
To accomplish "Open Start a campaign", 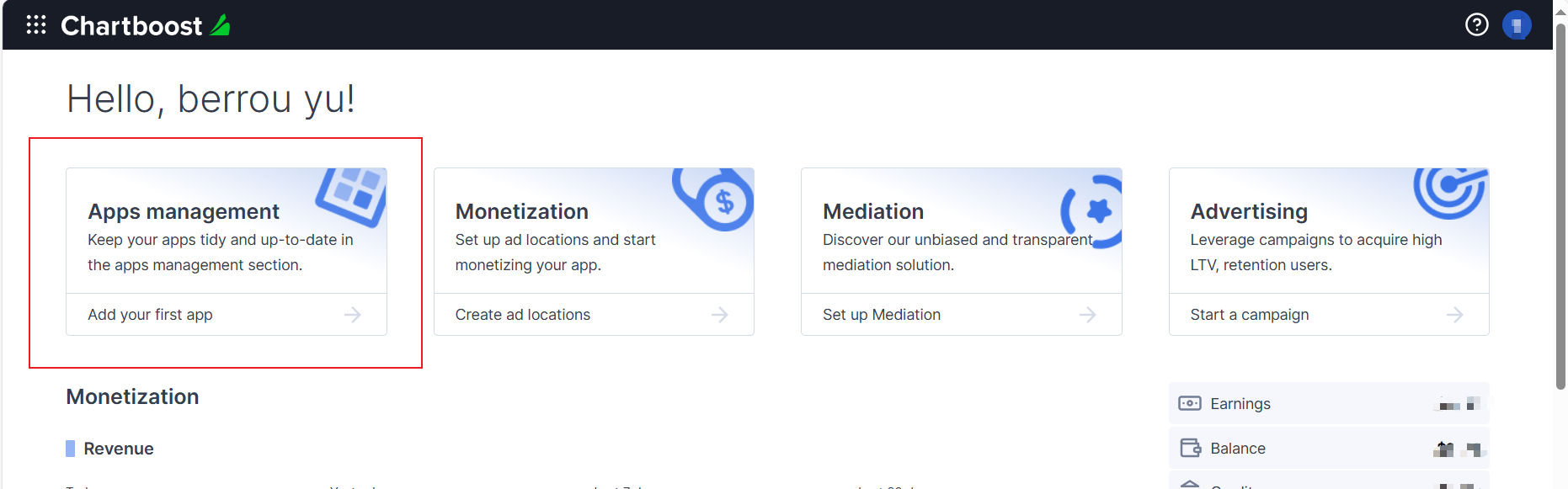I will click(1250, 314).
